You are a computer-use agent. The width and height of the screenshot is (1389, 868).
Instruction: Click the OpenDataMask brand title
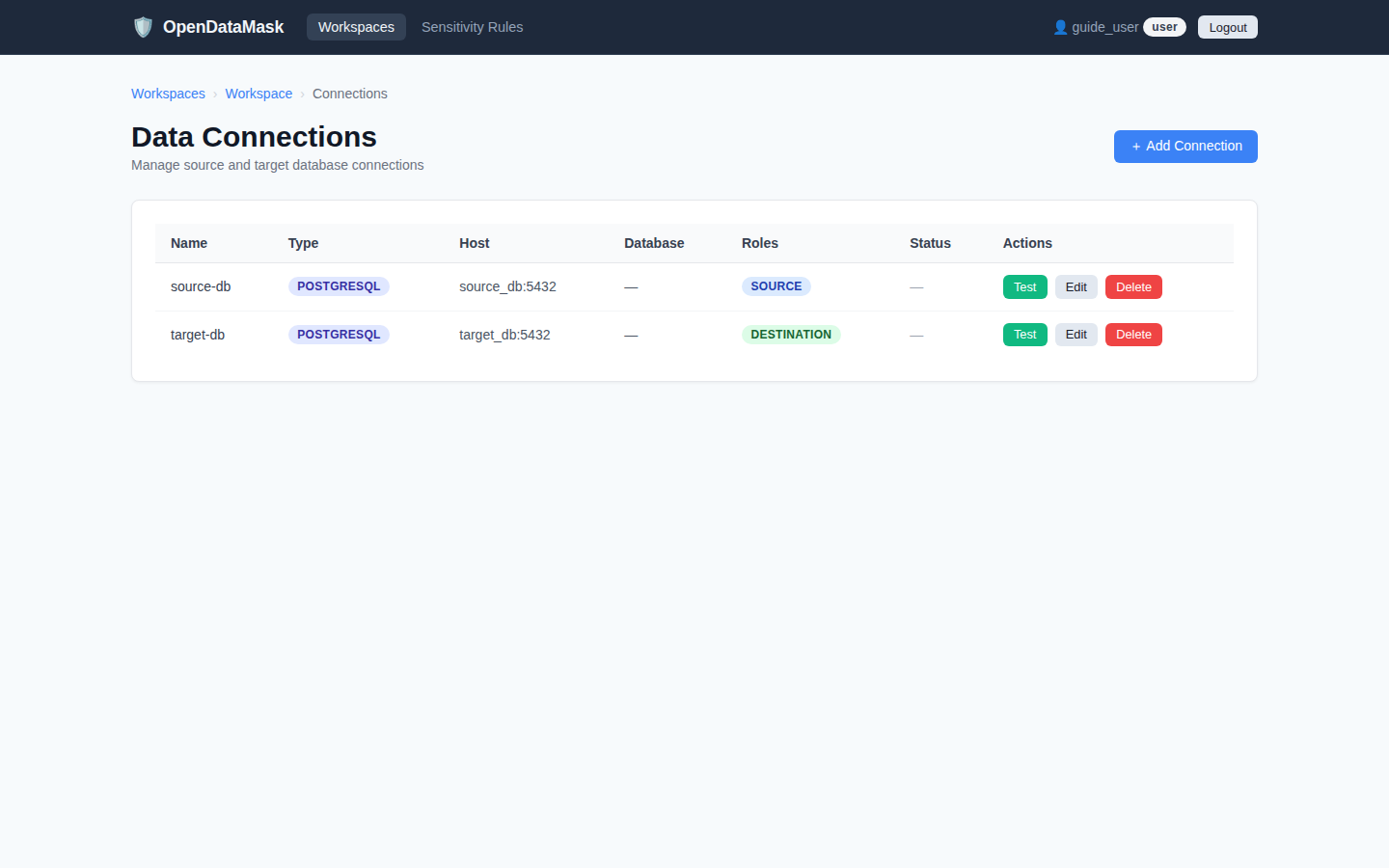click(x=223, y=27)
